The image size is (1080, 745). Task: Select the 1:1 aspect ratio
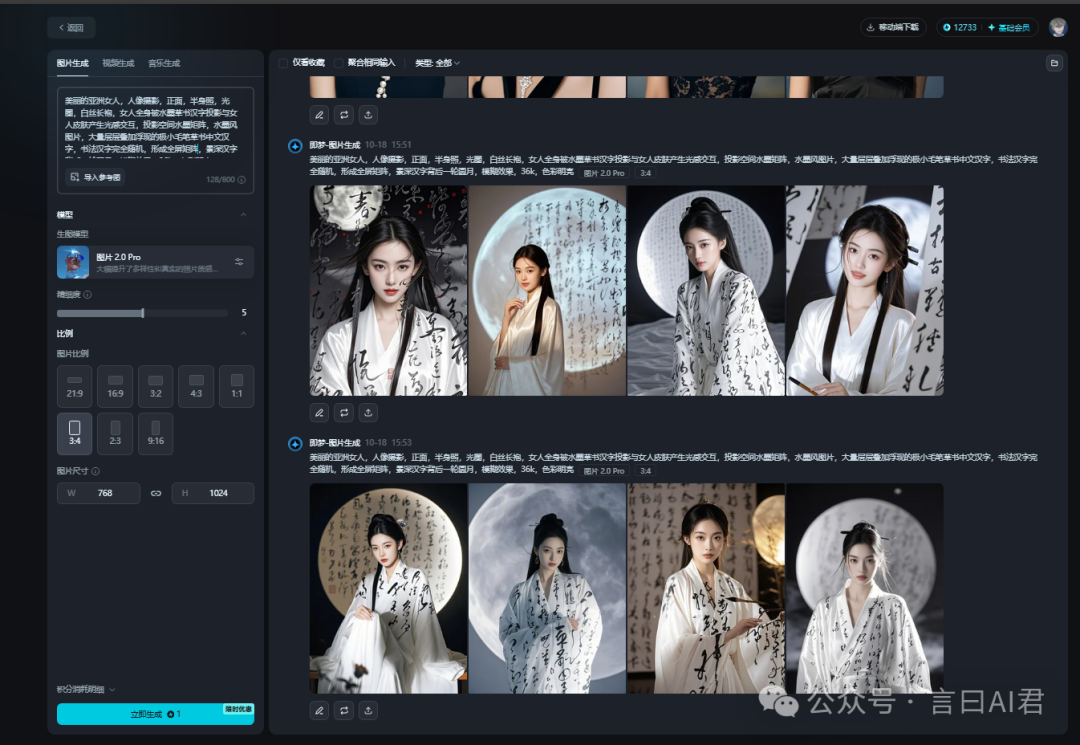click(x=237, y=386)
